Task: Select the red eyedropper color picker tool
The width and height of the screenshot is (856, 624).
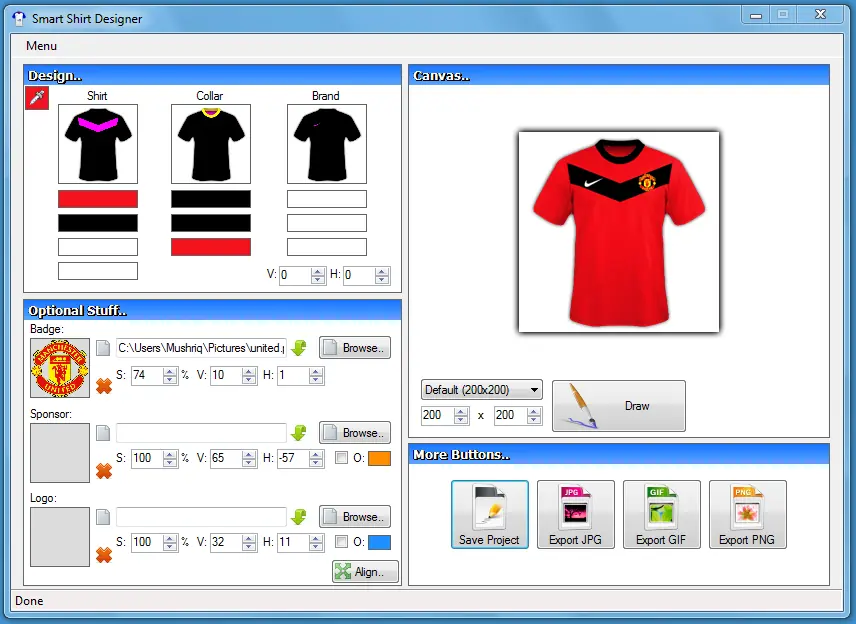Action: (37, 98)
